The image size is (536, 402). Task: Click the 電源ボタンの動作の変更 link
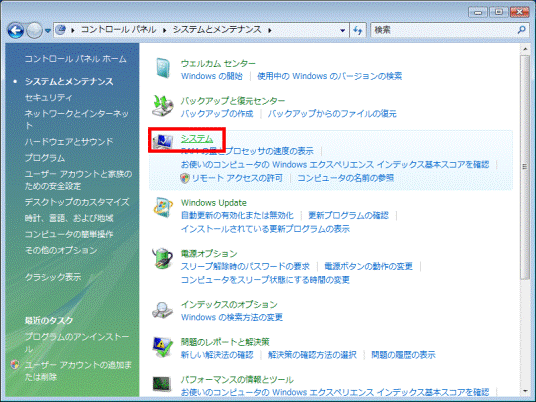tap(368, 266)
